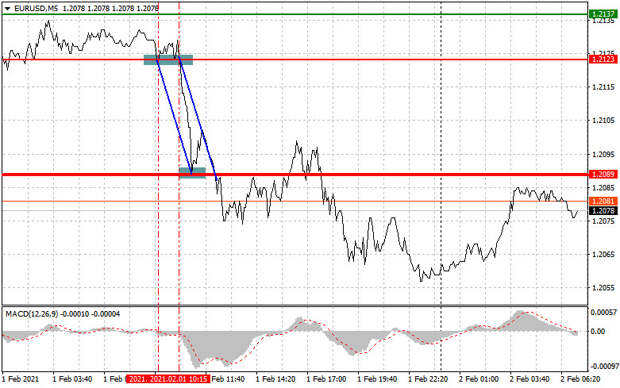Screen dimensions: 620x388
Task: Click the MACD(12,26,9) indicator label
Action: click(x=32, y=314)
